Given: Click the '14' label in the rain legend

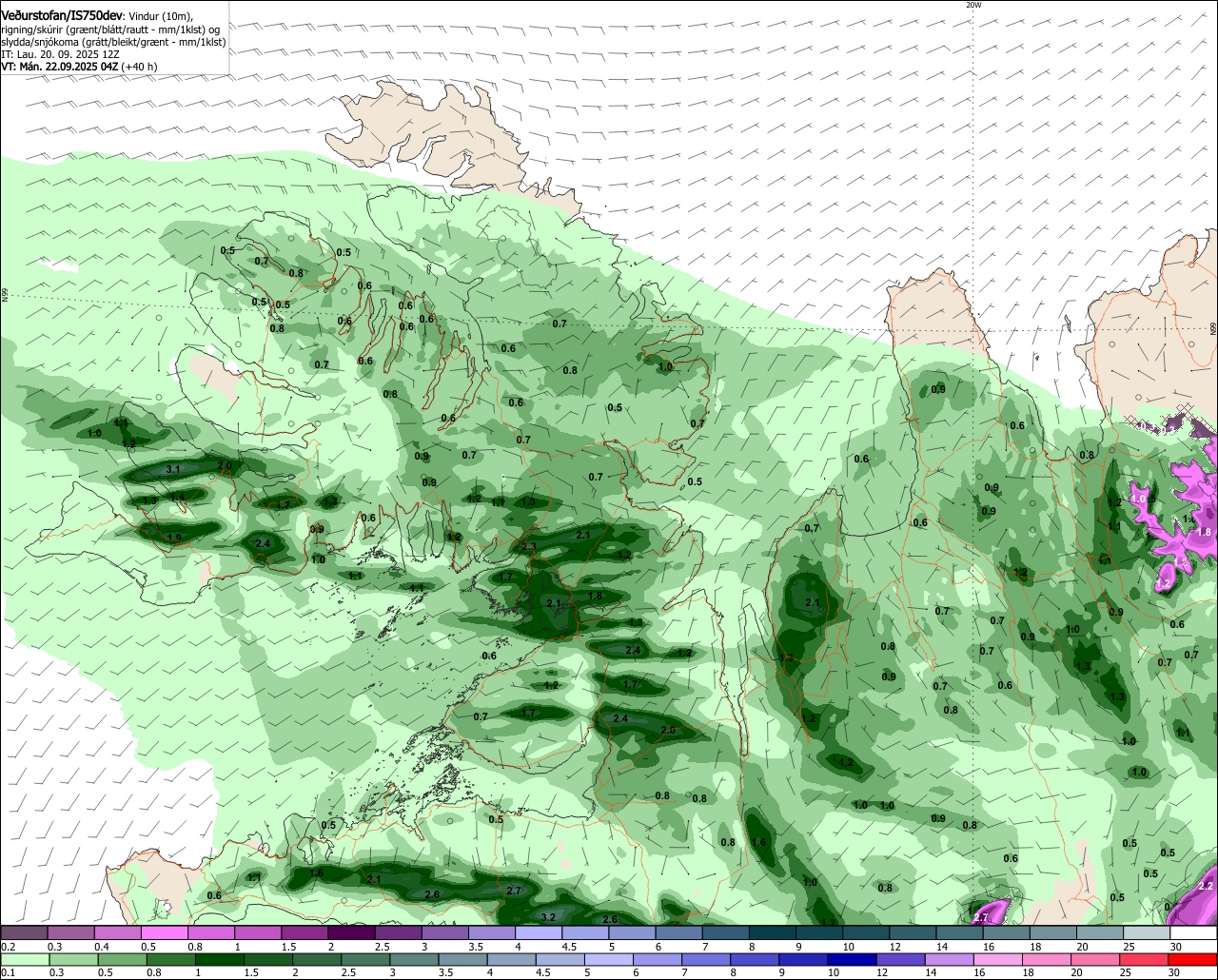Looking at the screenshot, I should tap(931, 972).
